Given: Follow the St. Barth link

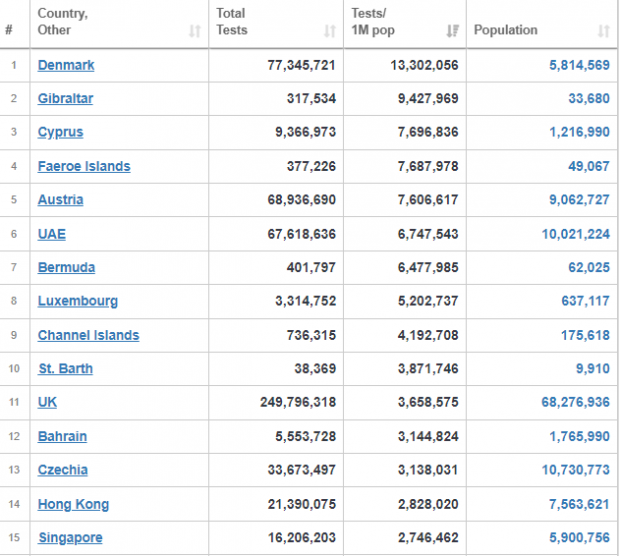Looking at the screenshot, I should (65, 369).
